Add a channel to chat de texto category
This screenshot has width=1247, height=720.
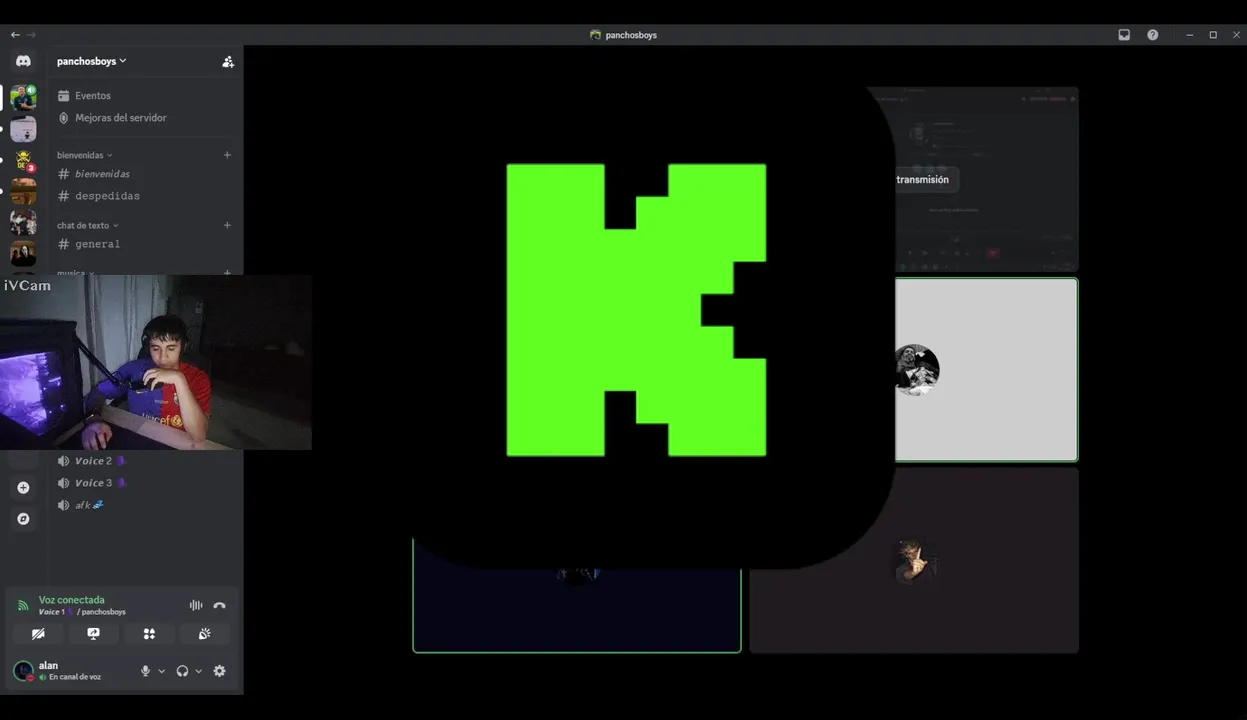[x=227, y=225]
